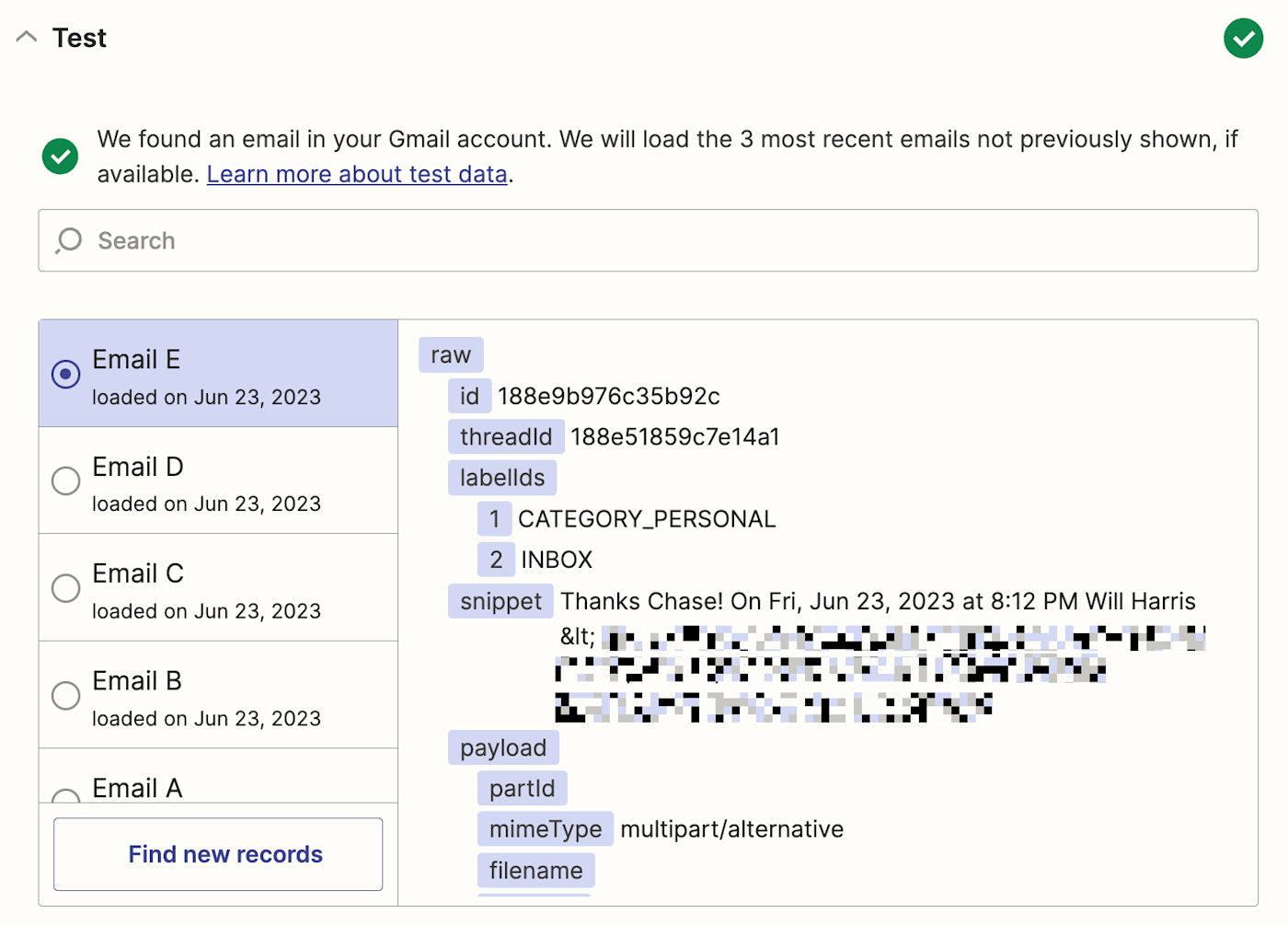The width and height of the screenshot is (1288, 926).
Task: Click the INBOX label value
Action: (557, 560)
